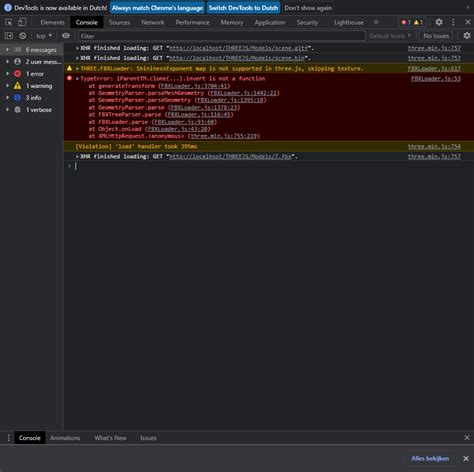This screenshot has width=474, height=472.
Task: Open the scene.bin URL link
Action: pyautogui.click(x=237, y=58)
